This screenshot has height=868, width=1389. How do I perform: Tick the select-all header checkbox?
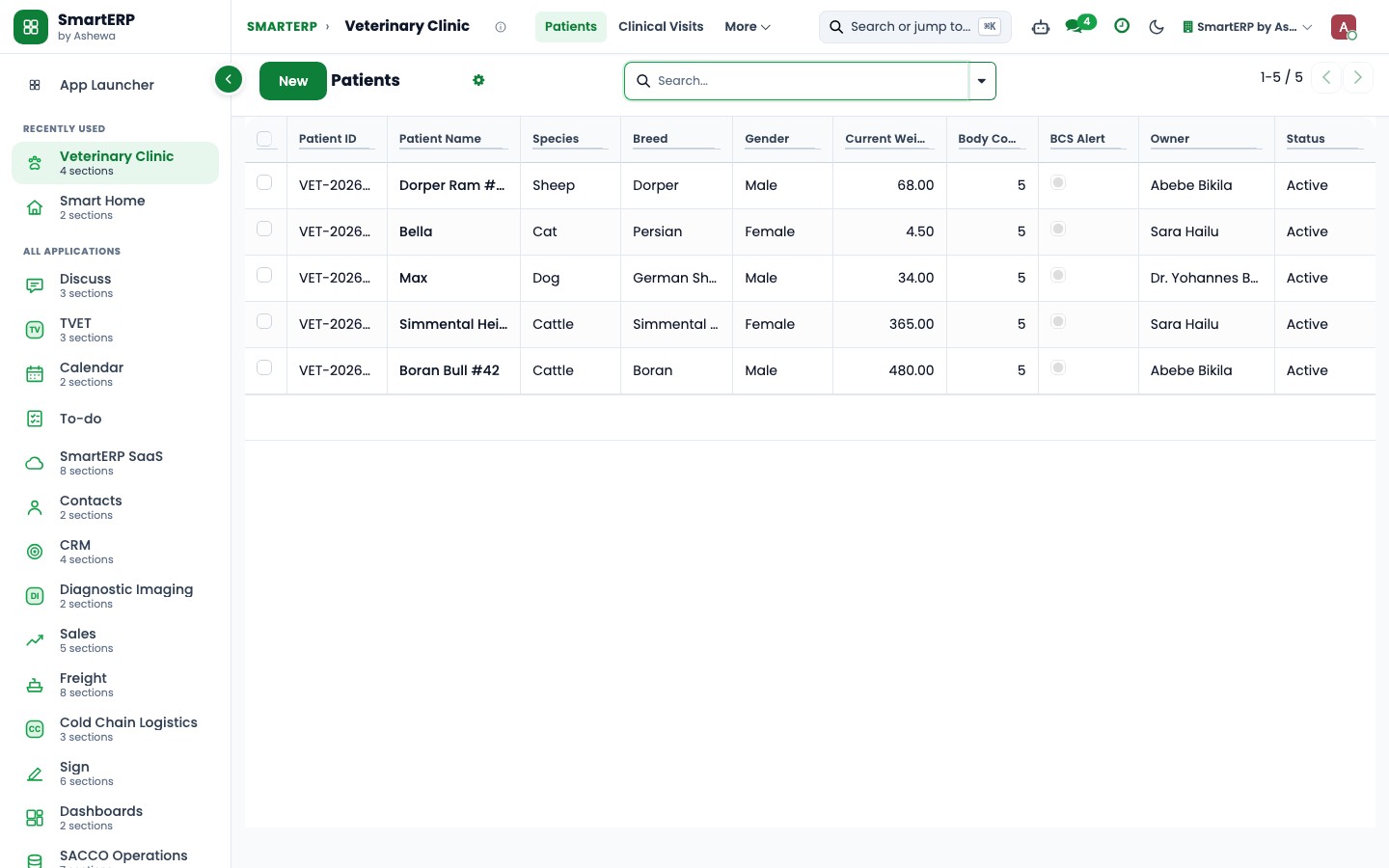click(264, 139)
